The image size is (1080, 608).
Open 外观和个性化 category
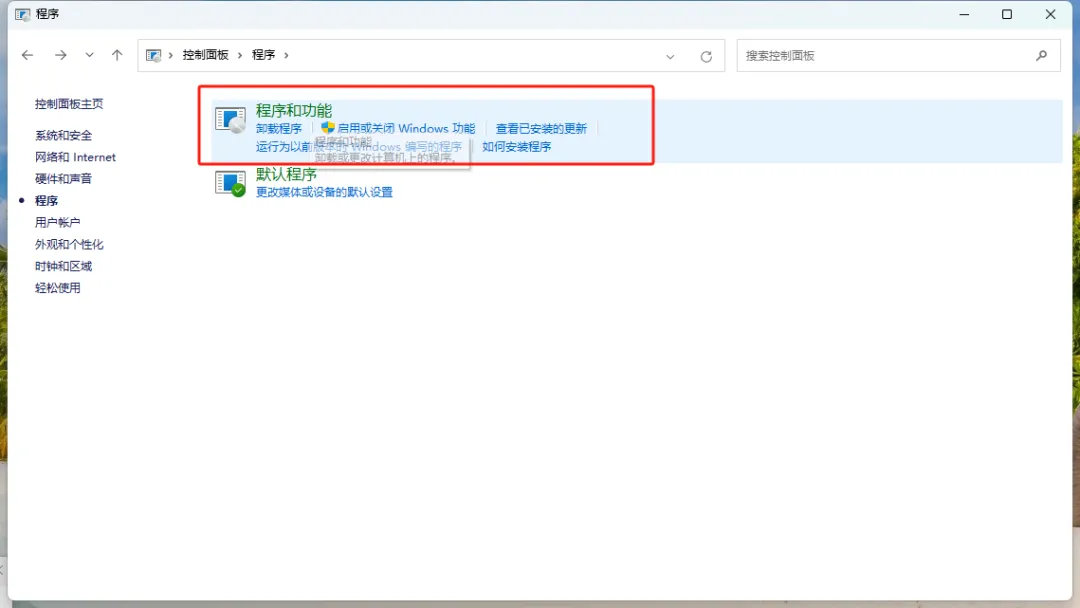point(69,244)
